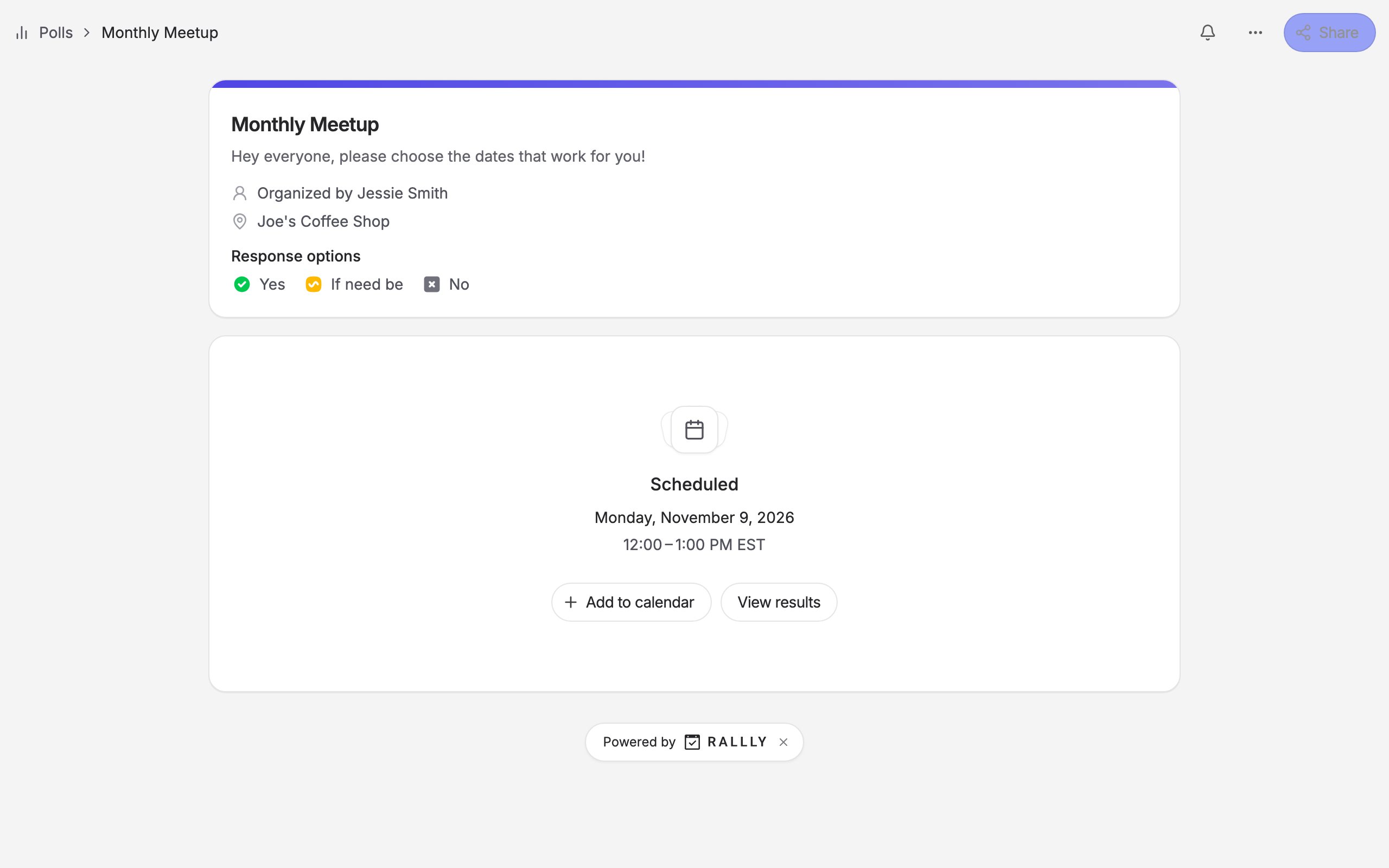The height and width of the screenshot is (868, 1389).
Task: Click the gray No response icon
Action: 432,284
